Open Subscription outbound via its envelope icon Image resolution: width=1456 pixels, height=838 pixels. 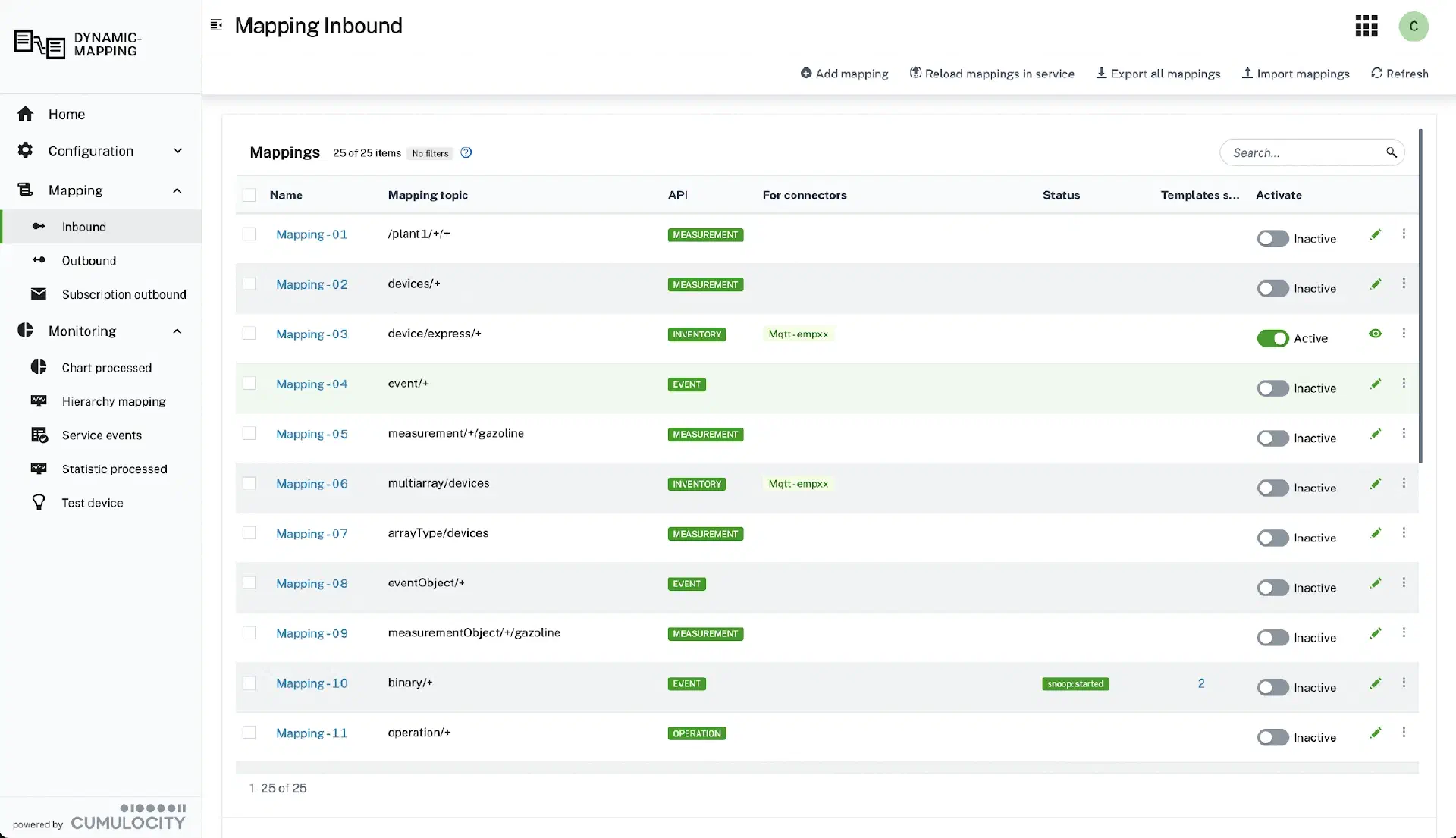pos(39,294)
